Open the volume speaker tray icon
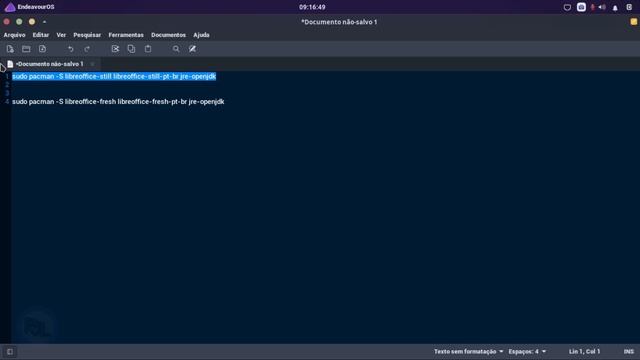The image size is (640, 360). pyautogui.click(x=602, y=7)
